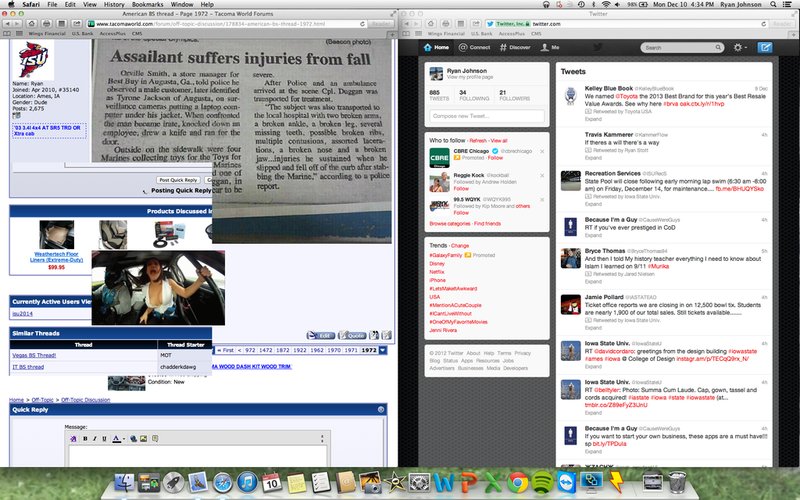This screenshot has height=500, width=800.
Task: Click the Twitter Home tab
Action: tap(437, 47)
